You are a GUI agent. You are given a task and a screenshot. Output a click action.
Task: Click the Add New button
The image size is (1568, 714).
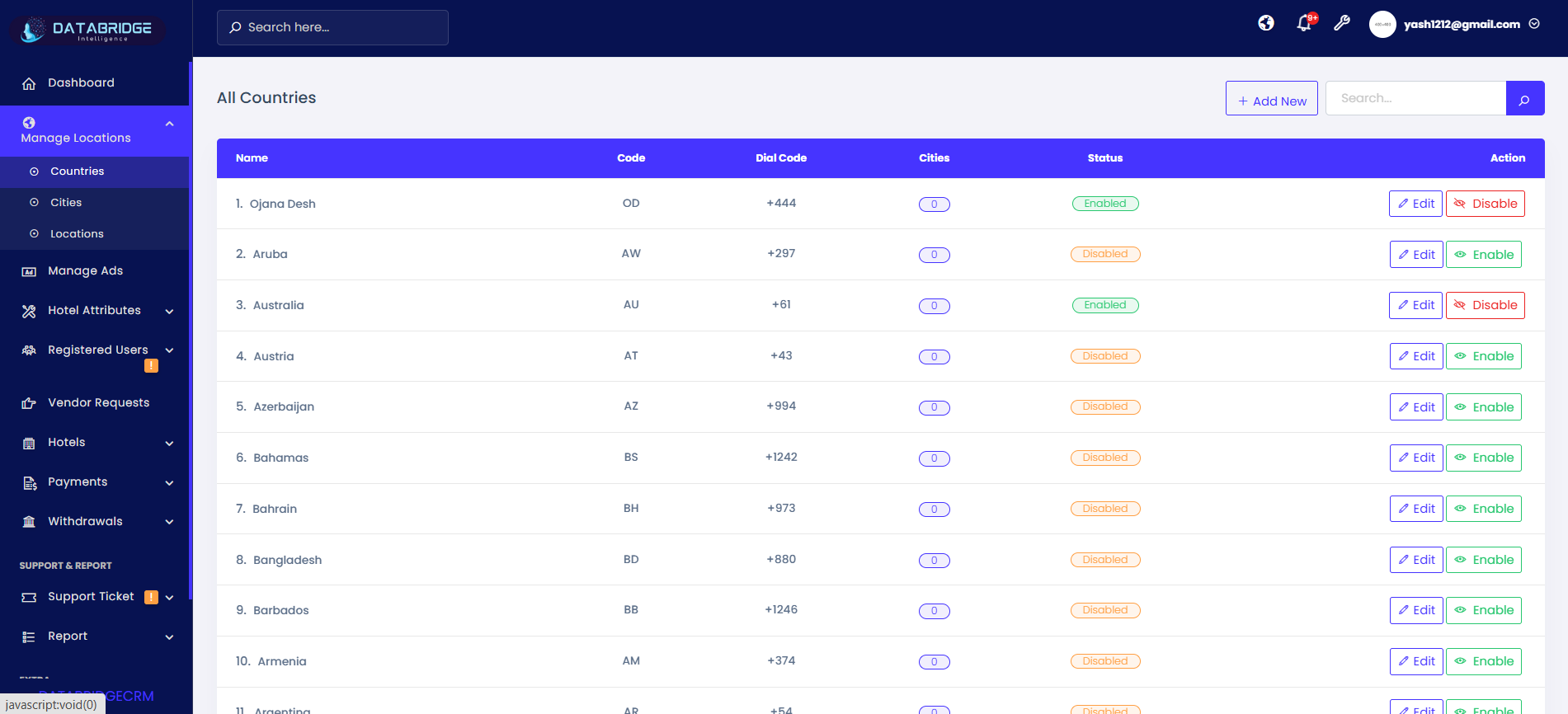(x=1272, y=99)
